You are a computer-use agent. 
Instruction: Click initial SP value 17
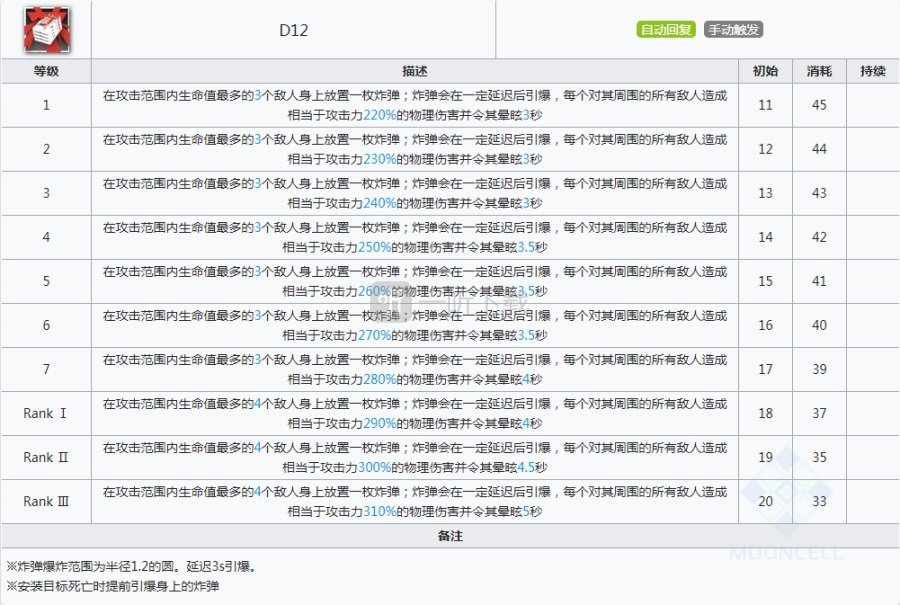coord(765,369)
